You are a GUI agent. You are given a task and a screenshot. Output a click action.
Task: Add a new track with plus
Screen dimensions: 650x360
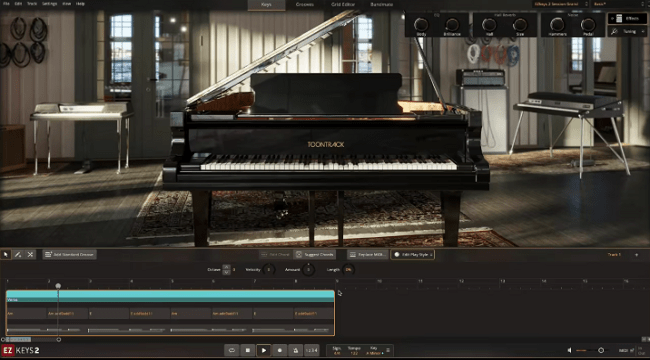[636, 255]
